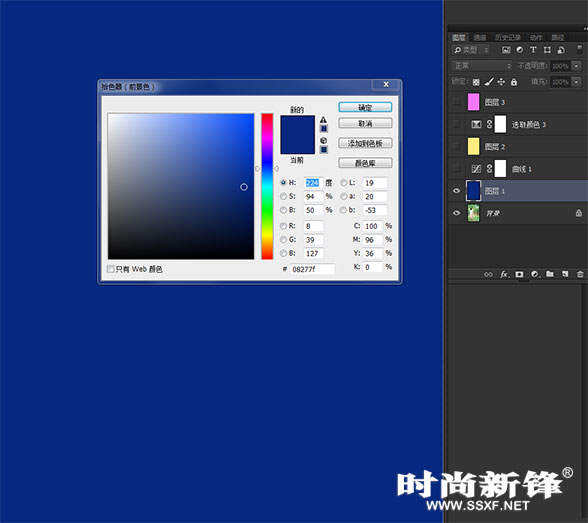The height and width of the screenshot is (523, 588).
Task: Hide 图层 1 layer eye icon
Action: pyautogui.click(x=456, y=191)
